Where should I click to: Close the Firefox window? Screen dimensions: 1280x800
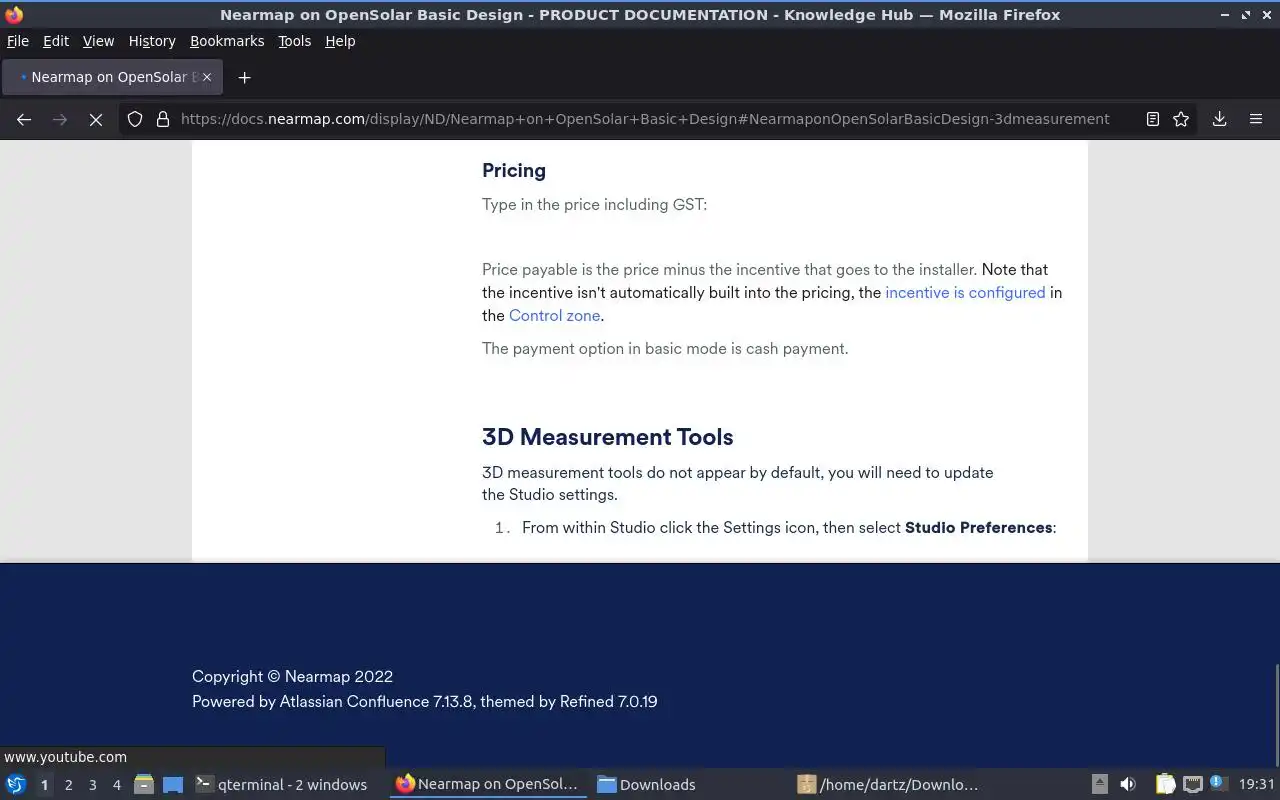pyautogui.click(x=1266, y=14)
